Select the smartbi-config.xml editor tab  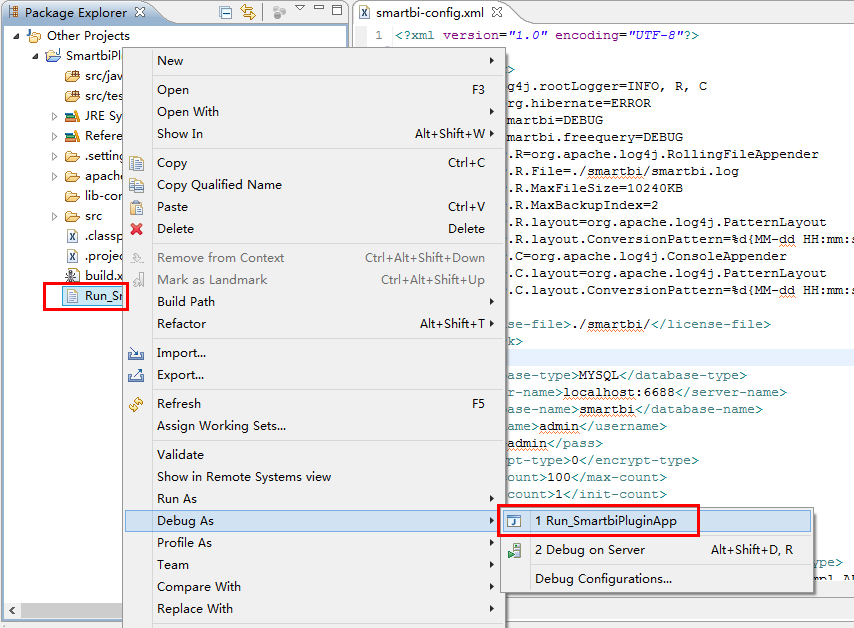(429, 13)
